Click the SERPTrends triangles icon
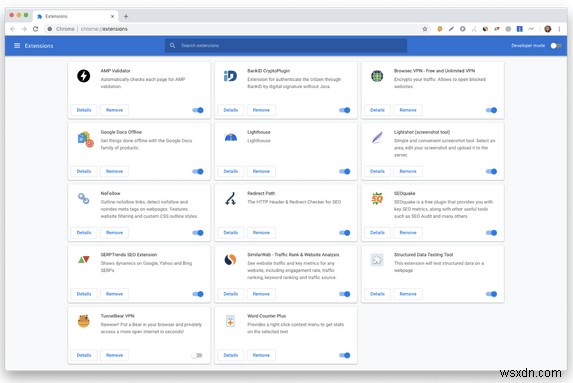Image resolution: width=573 pixels, height=383 pixels. click(84, 260)
